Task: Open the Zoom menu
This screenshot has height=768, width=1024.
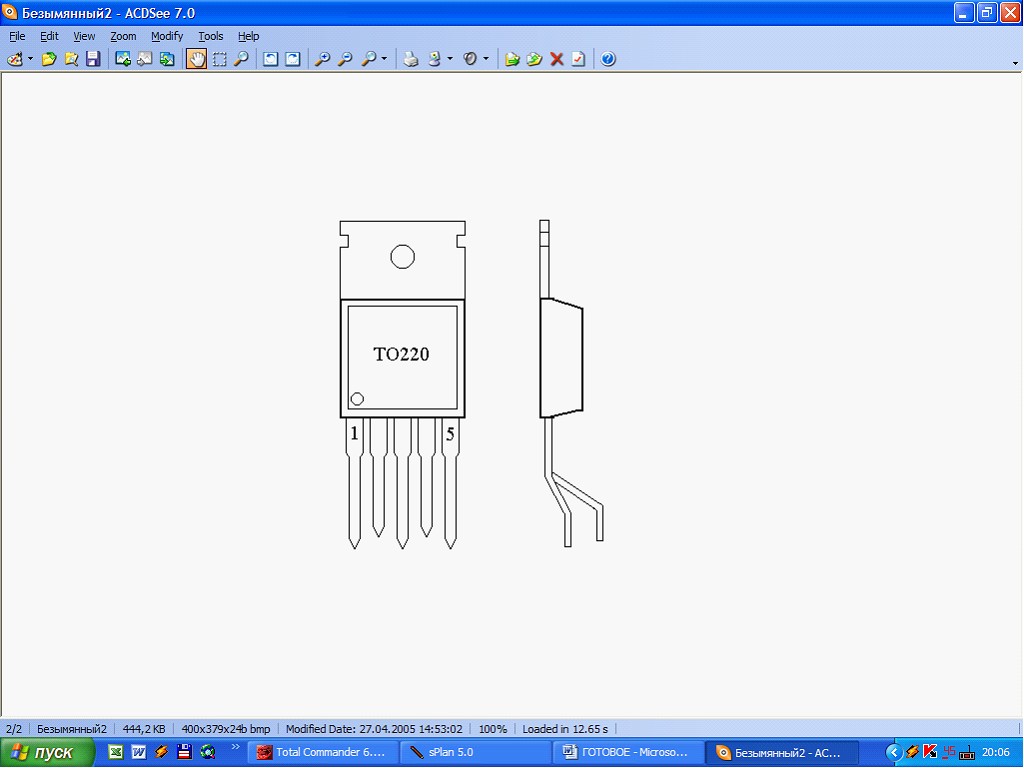Action: point(123,37)
